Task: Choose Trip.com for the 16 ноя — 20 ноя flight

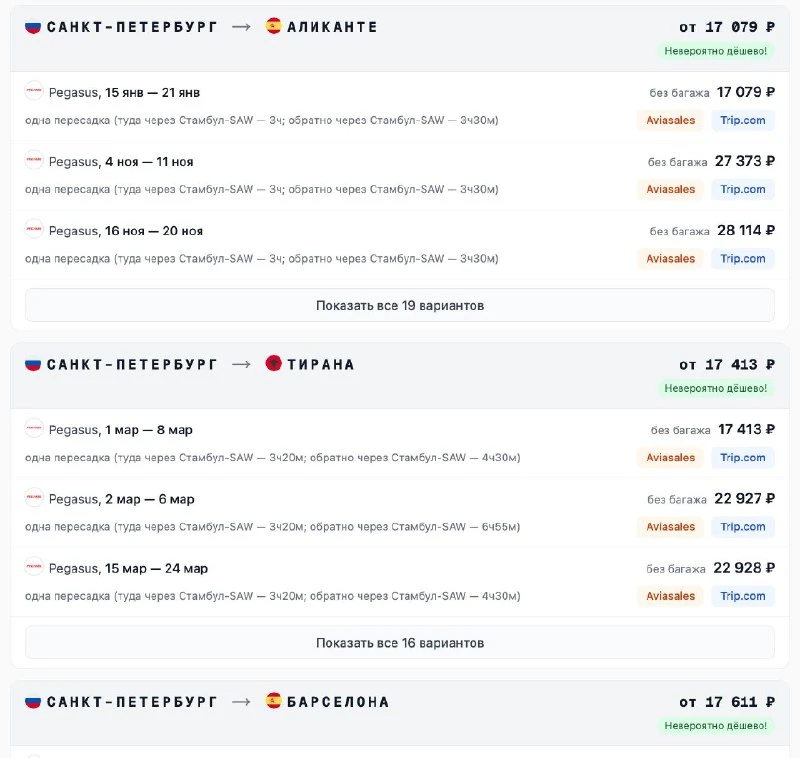Action: pos(743,259)
